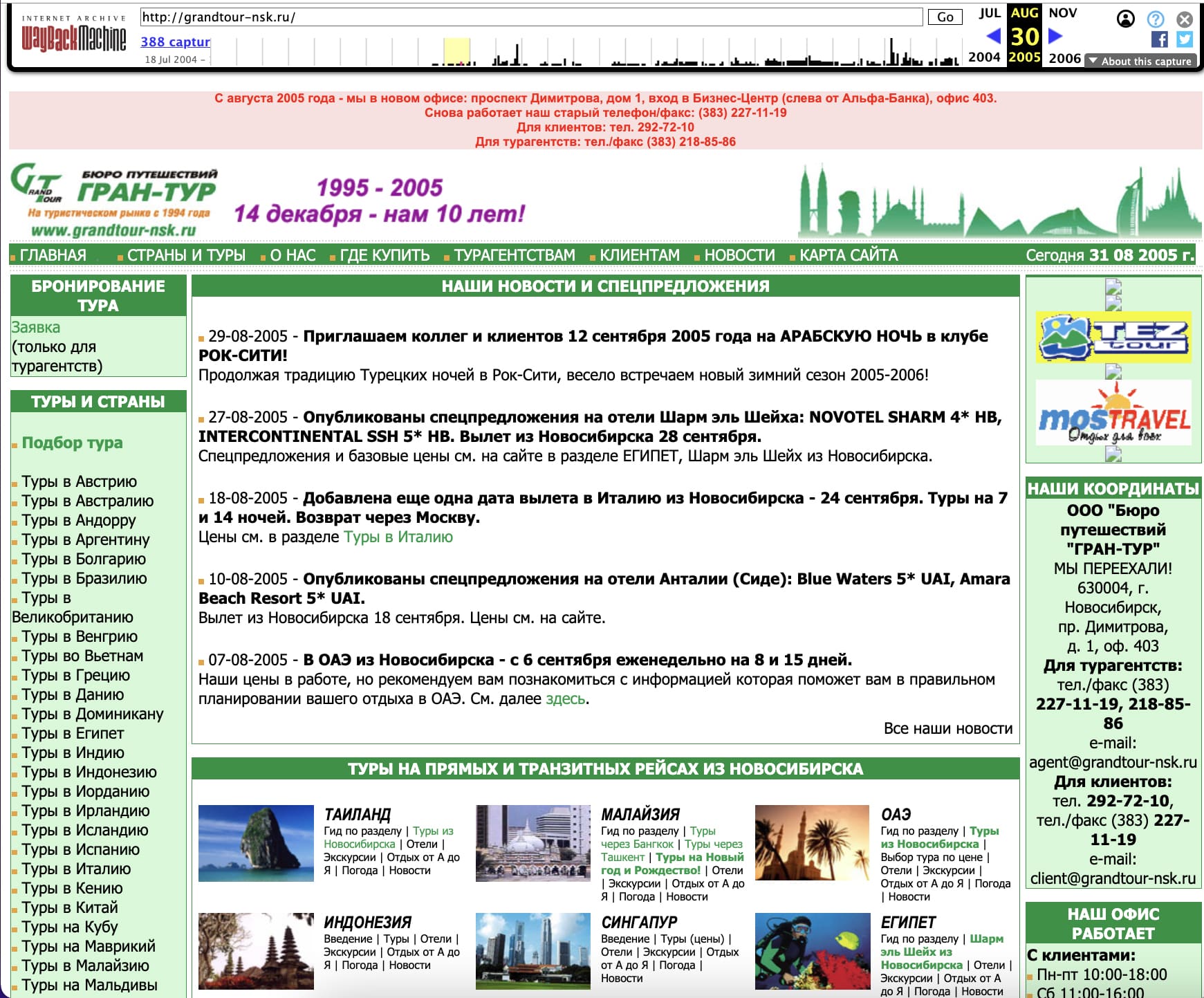Click здесь link in UAE news item
This screenshot has height=998, width=1204.
point(566,699)
